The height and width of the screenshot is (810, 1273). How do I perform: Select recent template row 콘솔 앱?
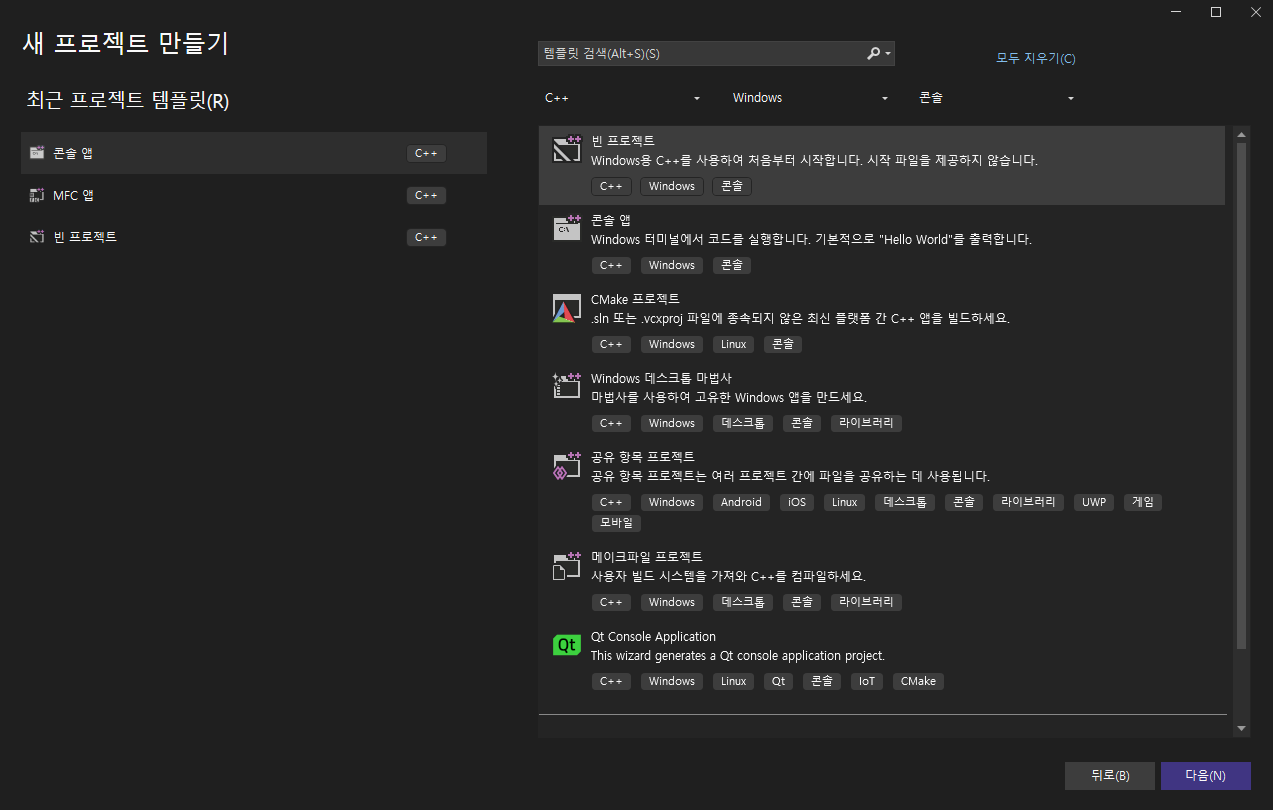tap(254, 153)
